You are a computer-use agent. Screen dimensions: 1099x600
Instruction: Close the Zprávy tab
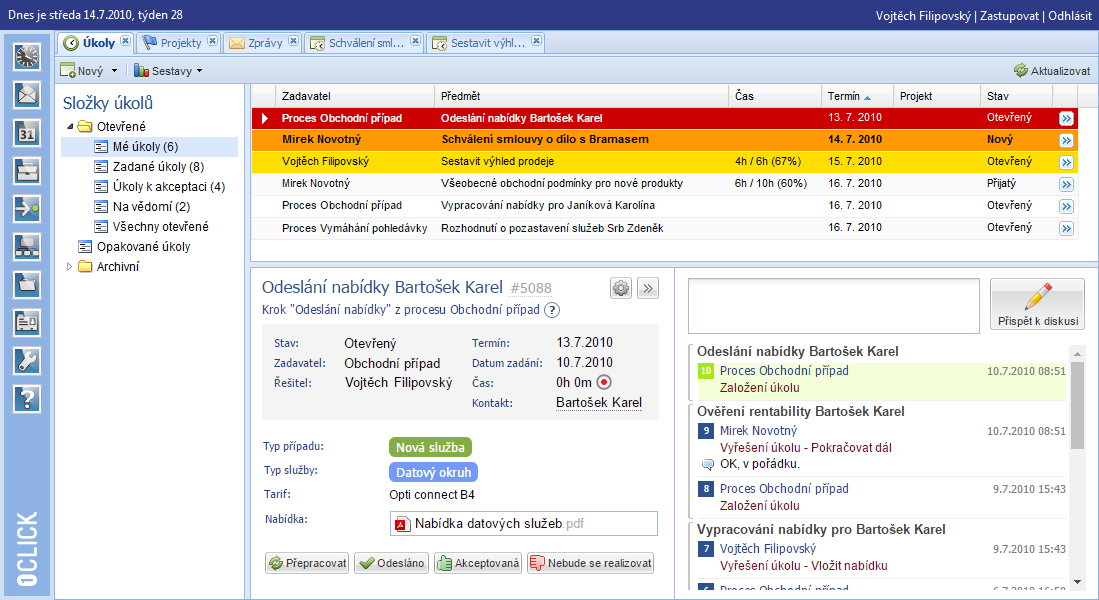[x=294, y=41]
